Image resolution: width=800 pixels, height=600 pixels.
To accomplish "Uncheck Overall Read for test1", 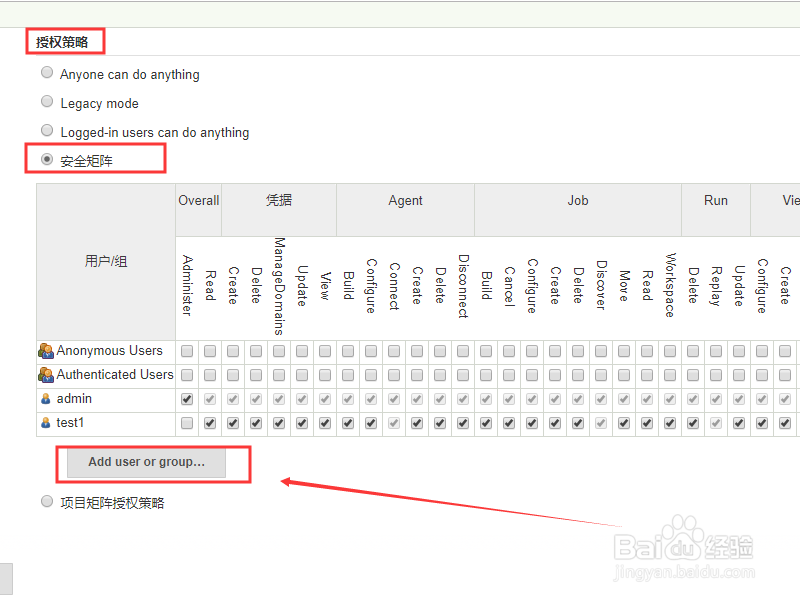I will pos(210,423).
